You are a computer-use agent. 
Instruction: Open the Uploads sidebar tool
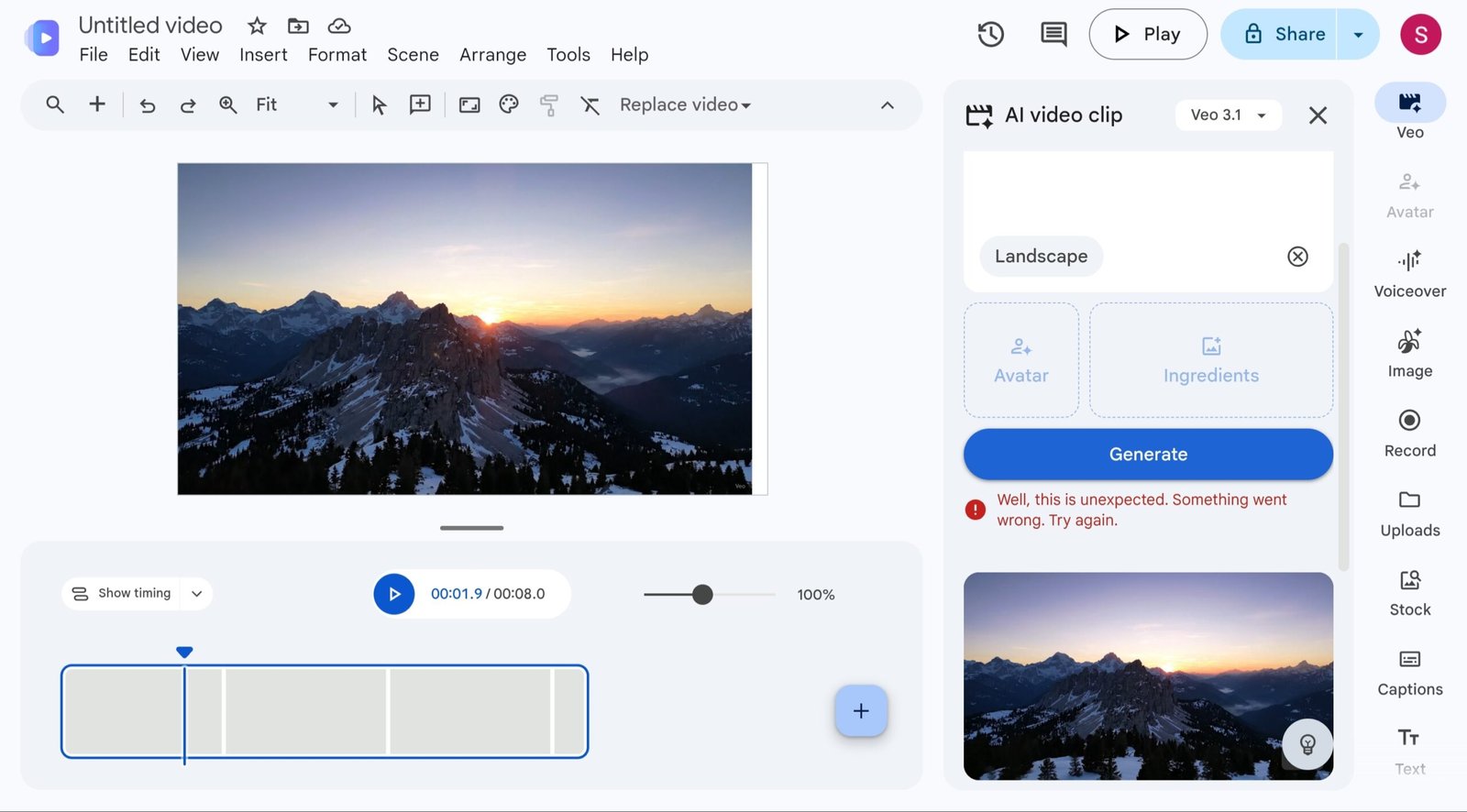(1410, 513)
